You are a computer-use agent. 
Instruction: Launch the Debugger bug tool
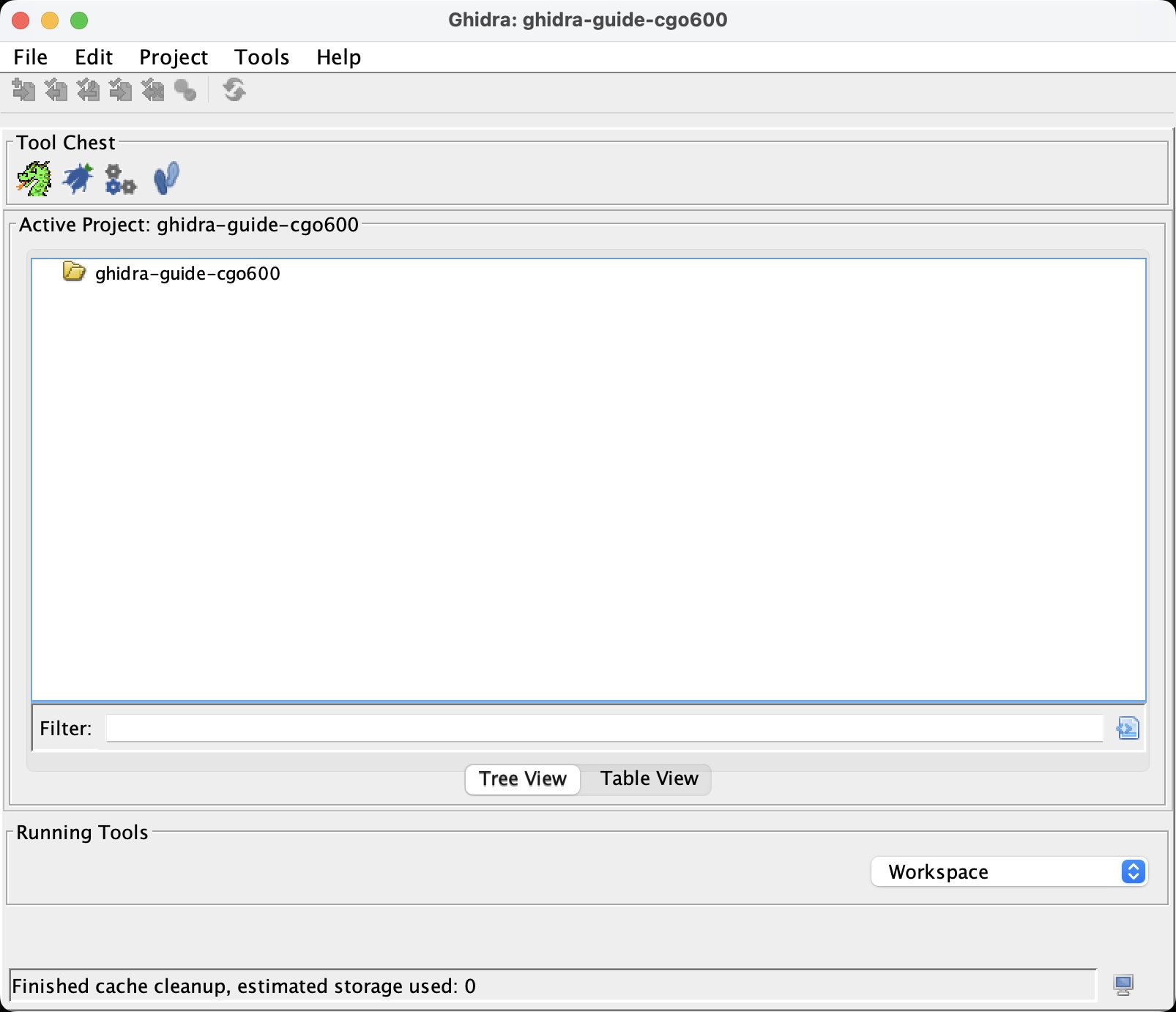coord(78,179)
